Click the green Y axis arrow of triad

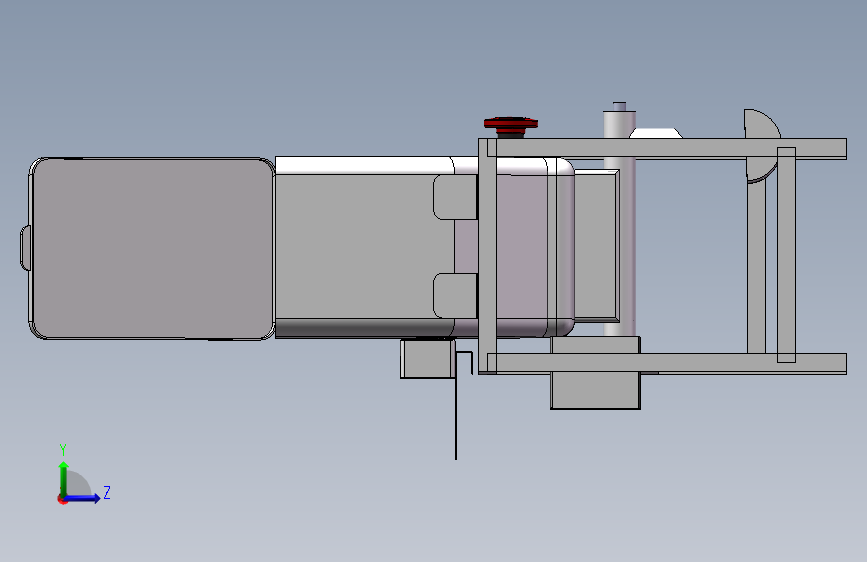click(x=64, y=478)
